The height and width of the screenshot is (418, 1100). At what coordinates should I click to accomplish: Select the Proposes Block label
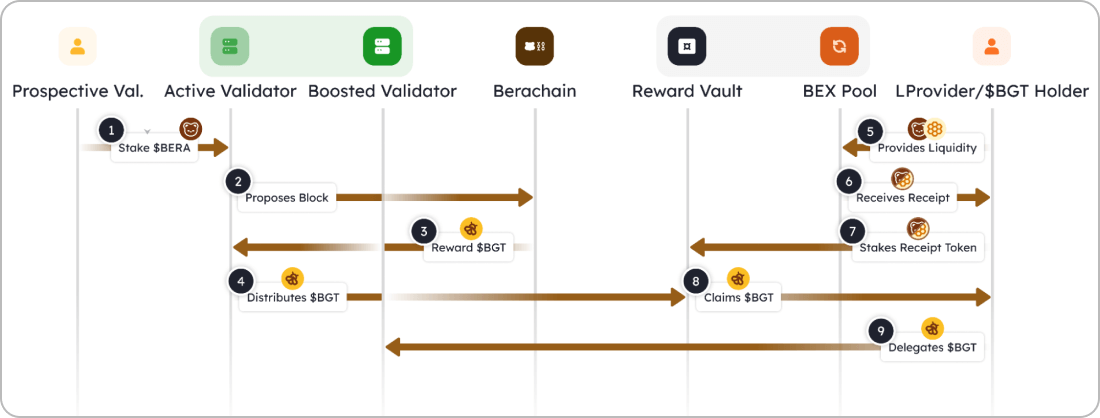pyautogui.click(x=287, y=198)
